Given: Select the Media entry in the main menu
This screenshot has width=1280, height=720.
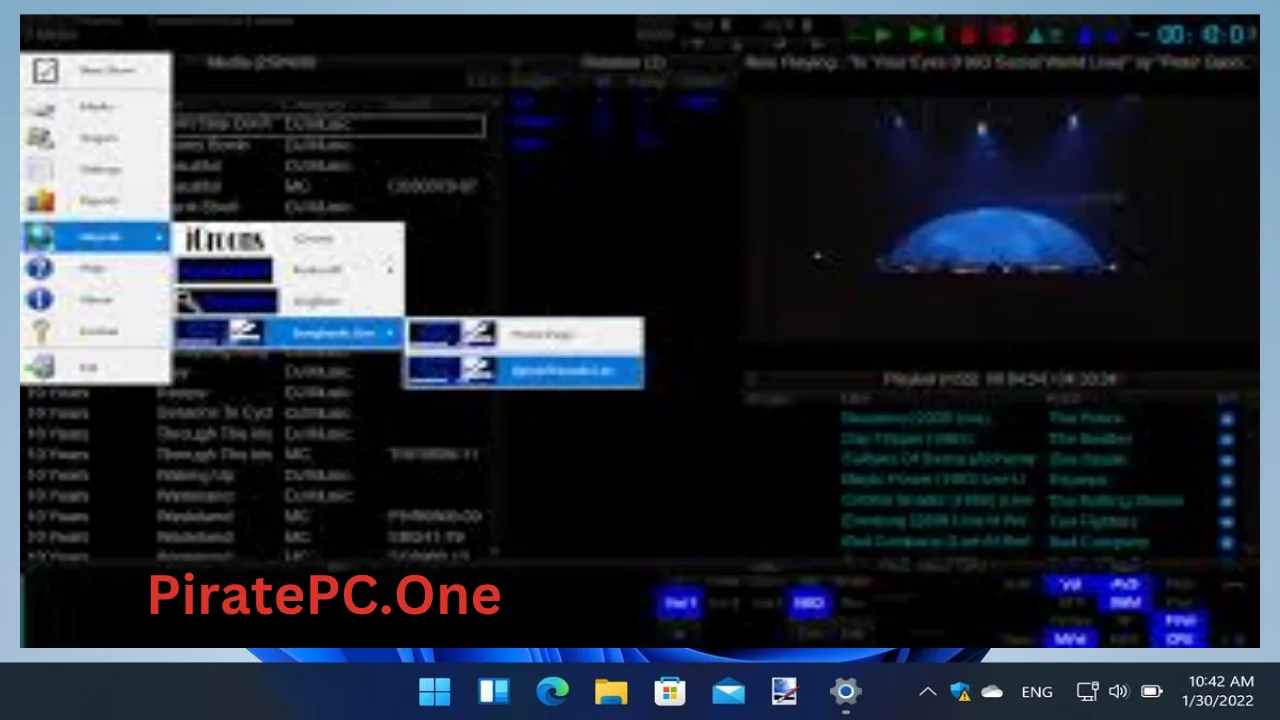Looking at the screenshot, I should 96,106.
